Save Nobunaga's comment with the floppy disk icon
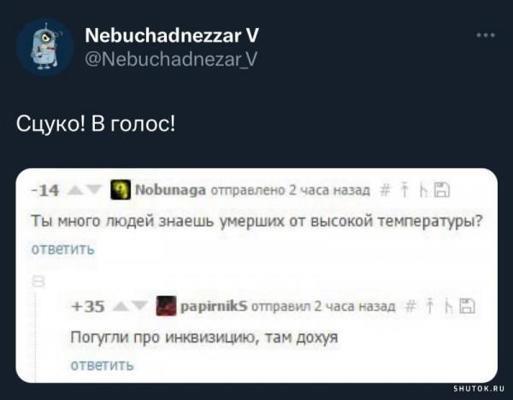 point(443,190)
